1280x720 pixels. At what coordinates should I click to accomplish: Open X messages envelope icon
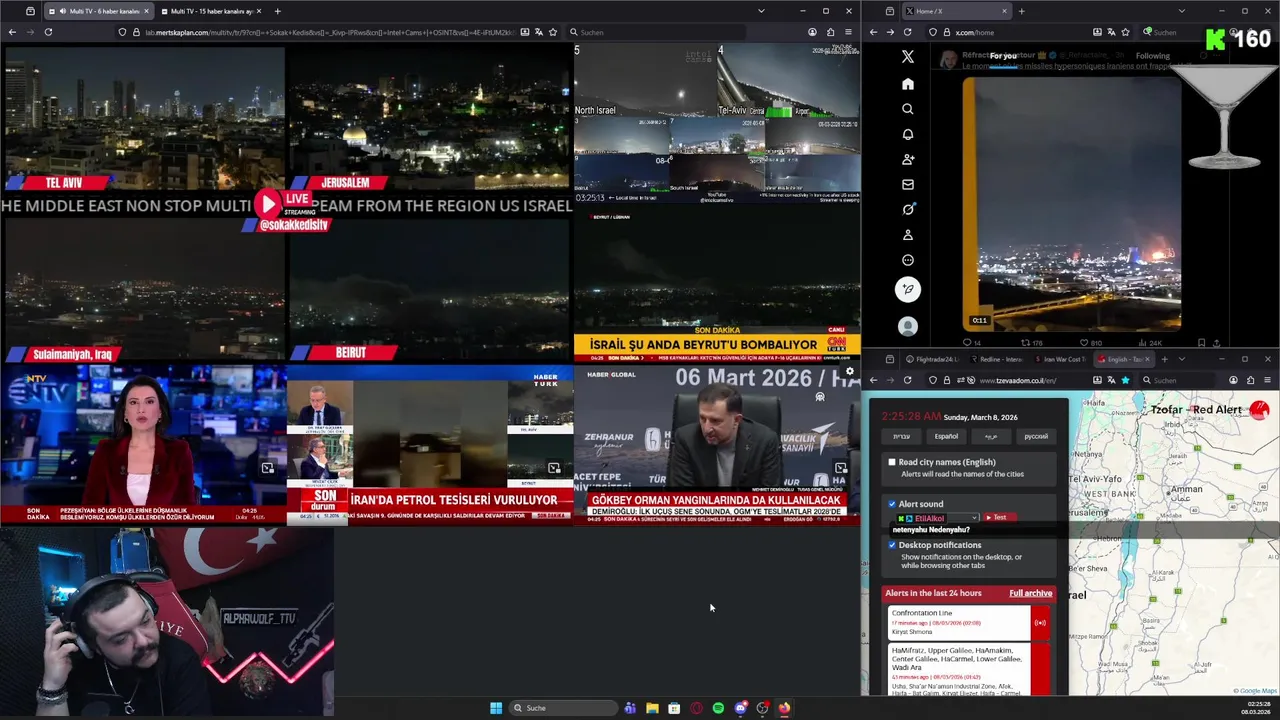907,184
